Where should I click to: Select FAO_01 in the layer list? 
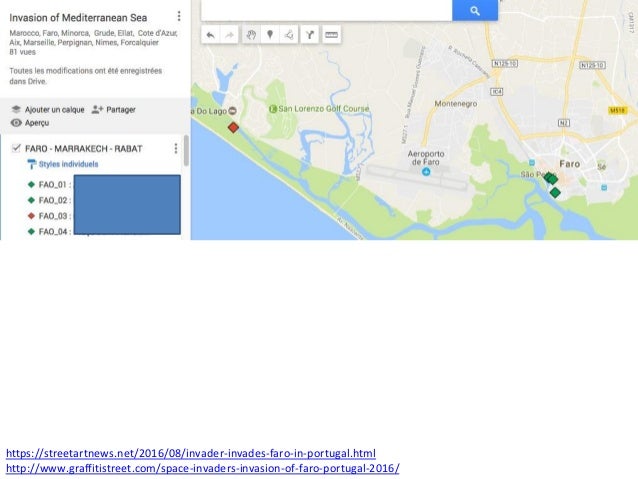point(55,185)
